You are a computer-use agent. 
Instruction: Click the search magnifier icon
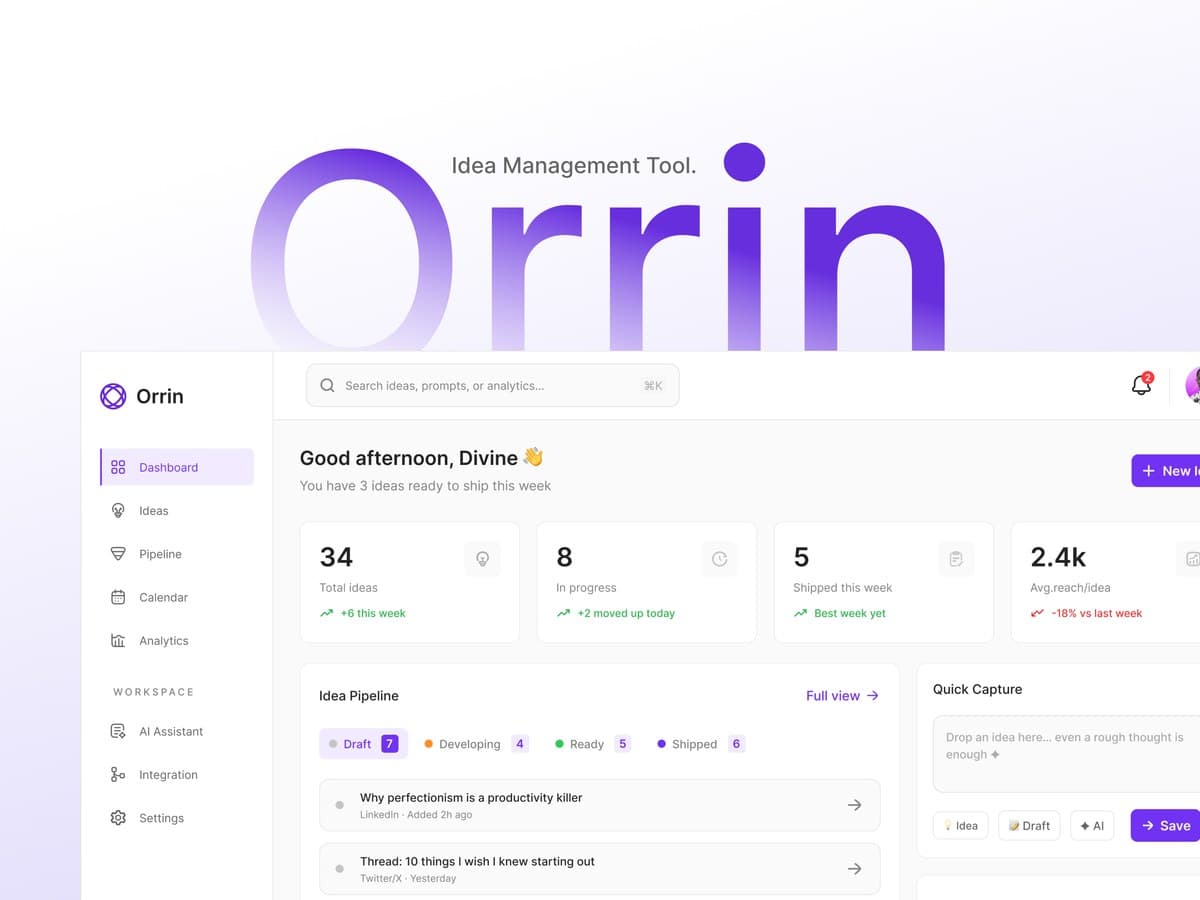327,385
